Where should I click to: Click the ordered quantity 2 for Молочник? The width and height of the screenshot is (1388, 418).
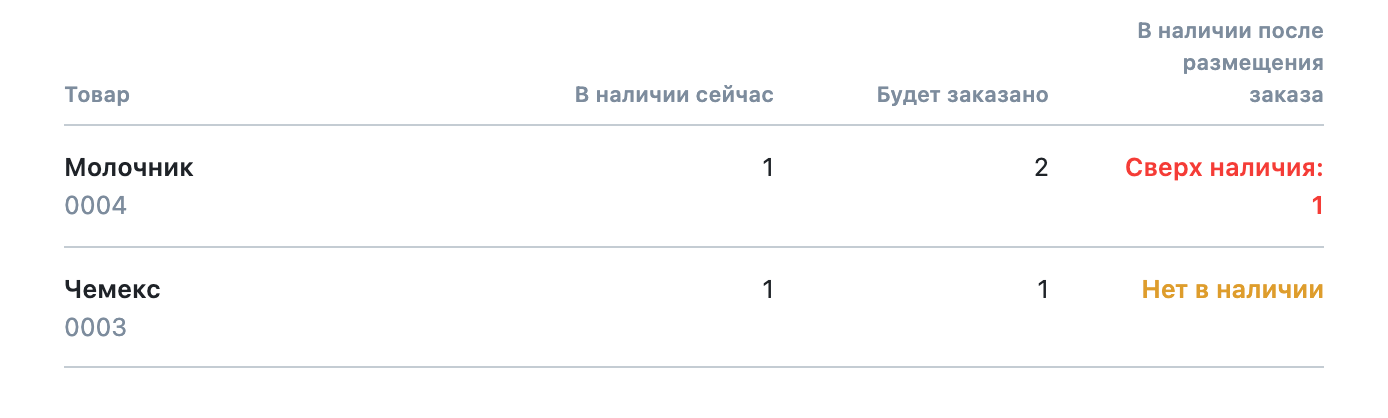click(x=1042, y=168)
